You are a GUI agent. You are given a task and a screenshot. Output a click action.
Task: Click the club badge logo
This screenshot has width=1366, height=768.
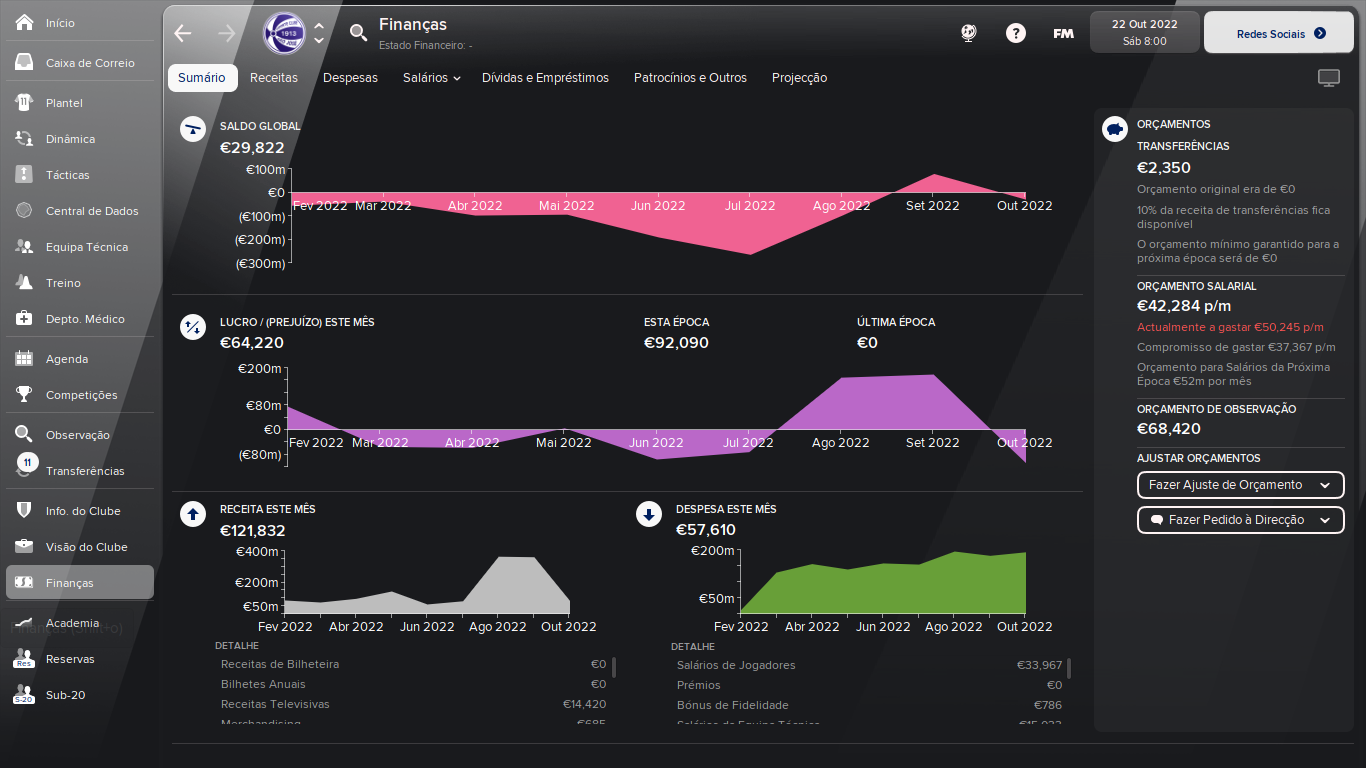tap(284, 33)
